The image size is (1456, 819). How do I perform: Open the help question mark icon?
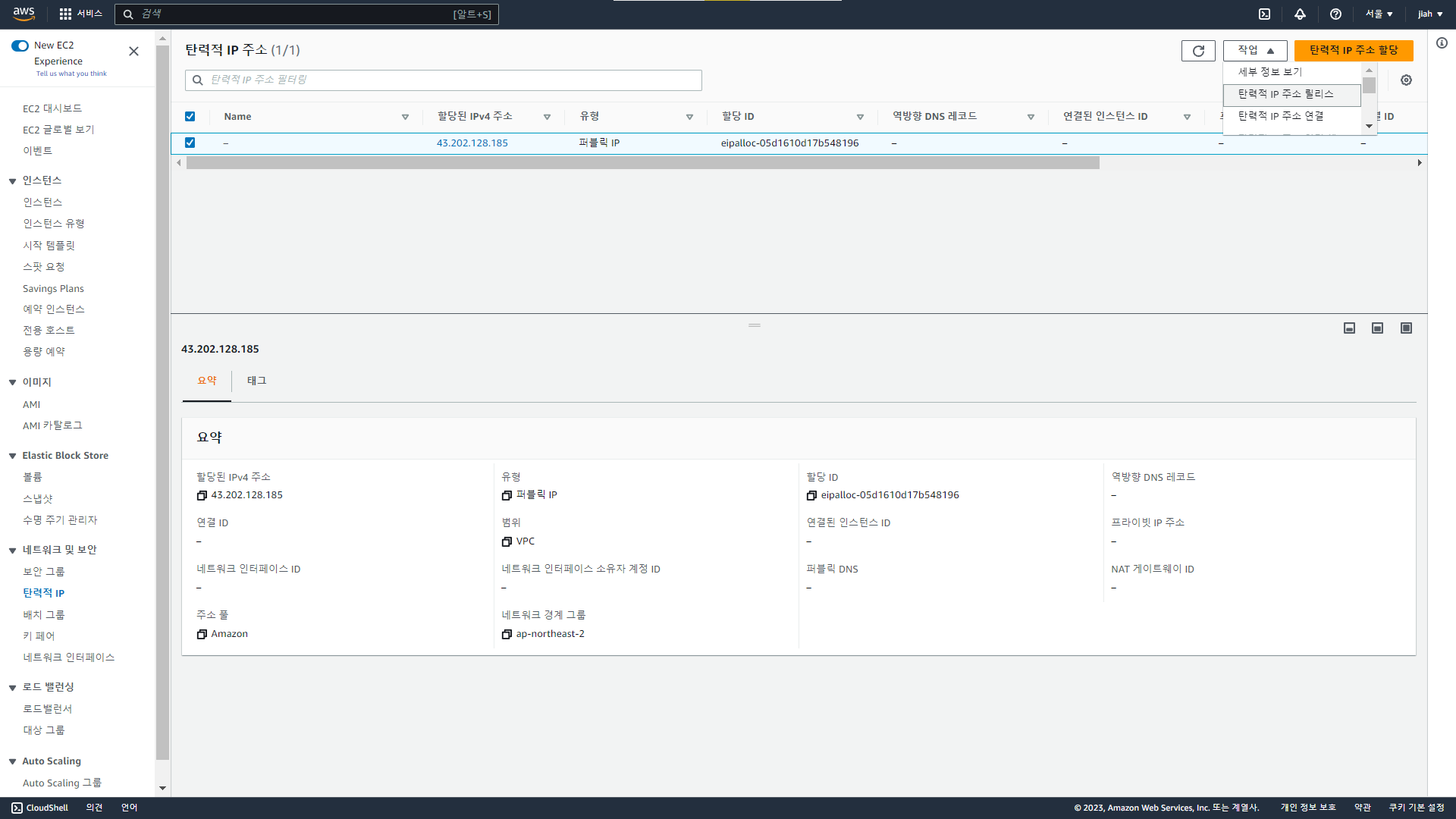(x=1335, y=14)
